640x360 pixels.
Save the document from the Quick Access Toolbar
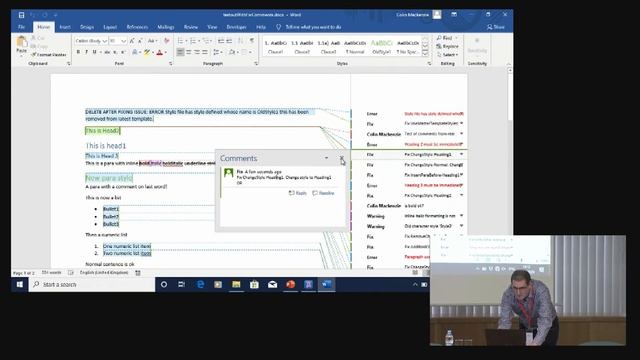click(21, 15)
